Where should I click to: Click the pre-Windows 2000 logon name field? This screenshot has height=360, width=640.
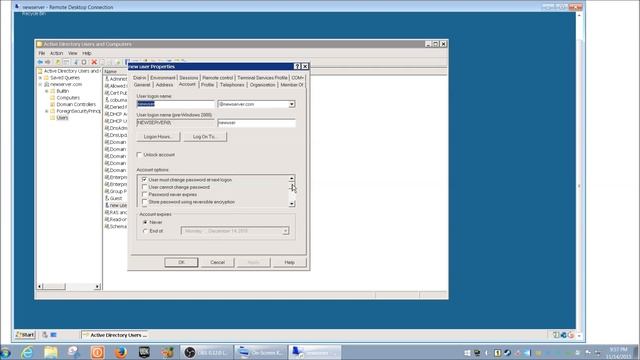[256, 122]
